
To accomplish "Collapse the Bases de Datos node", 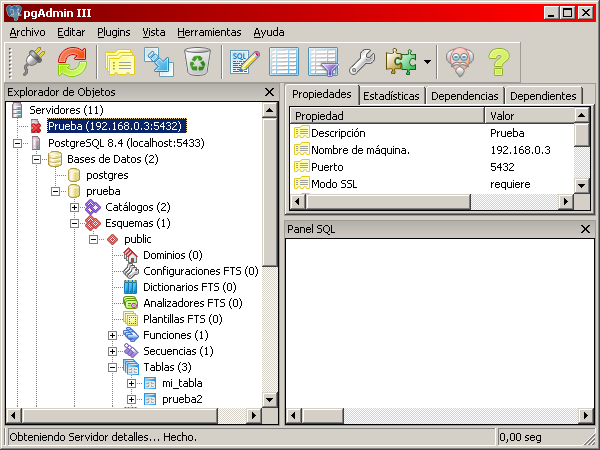I will tap(36, 160).
